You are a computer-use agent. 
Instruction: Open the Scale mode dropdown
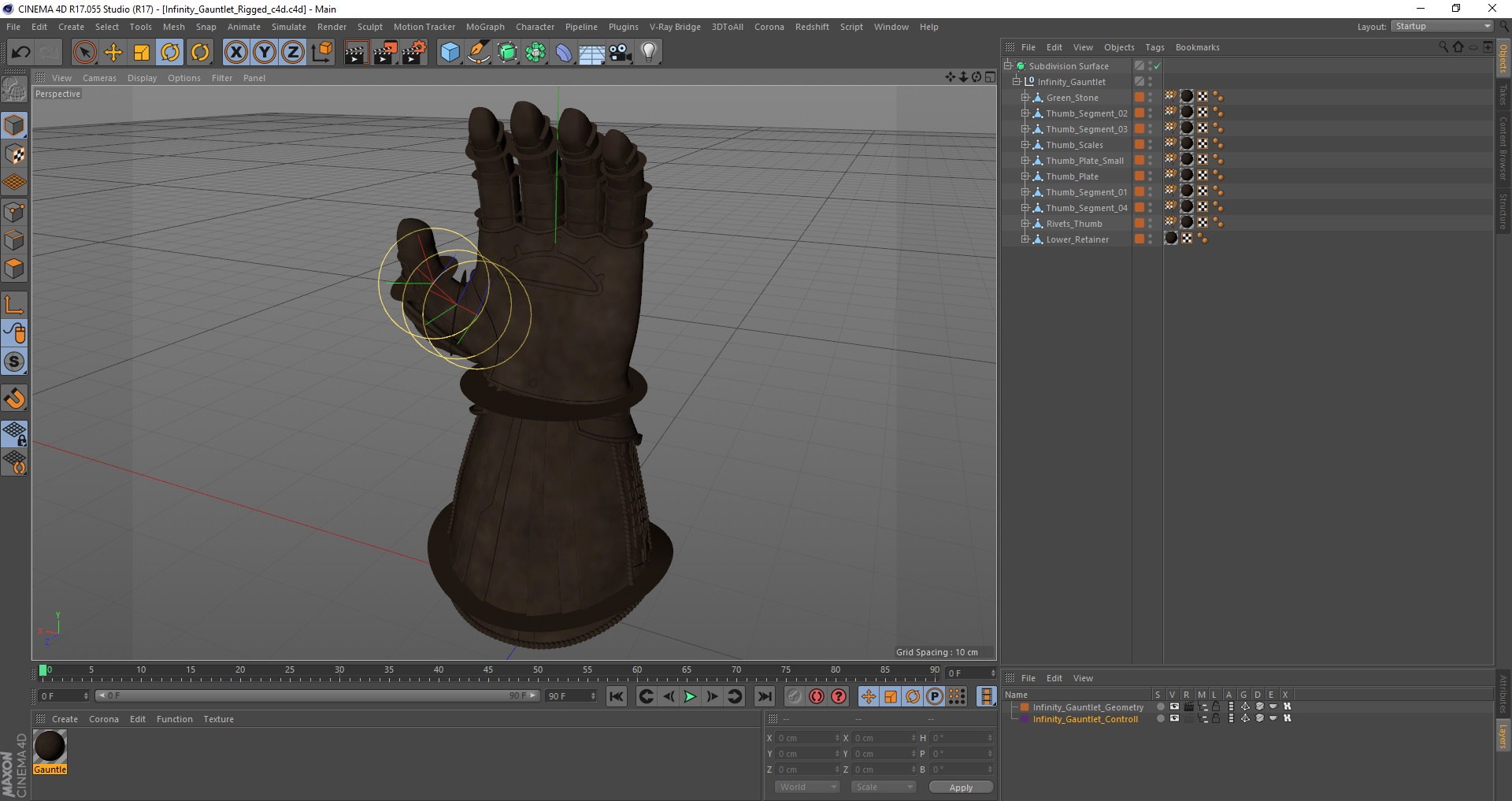[x=884, y=787]
